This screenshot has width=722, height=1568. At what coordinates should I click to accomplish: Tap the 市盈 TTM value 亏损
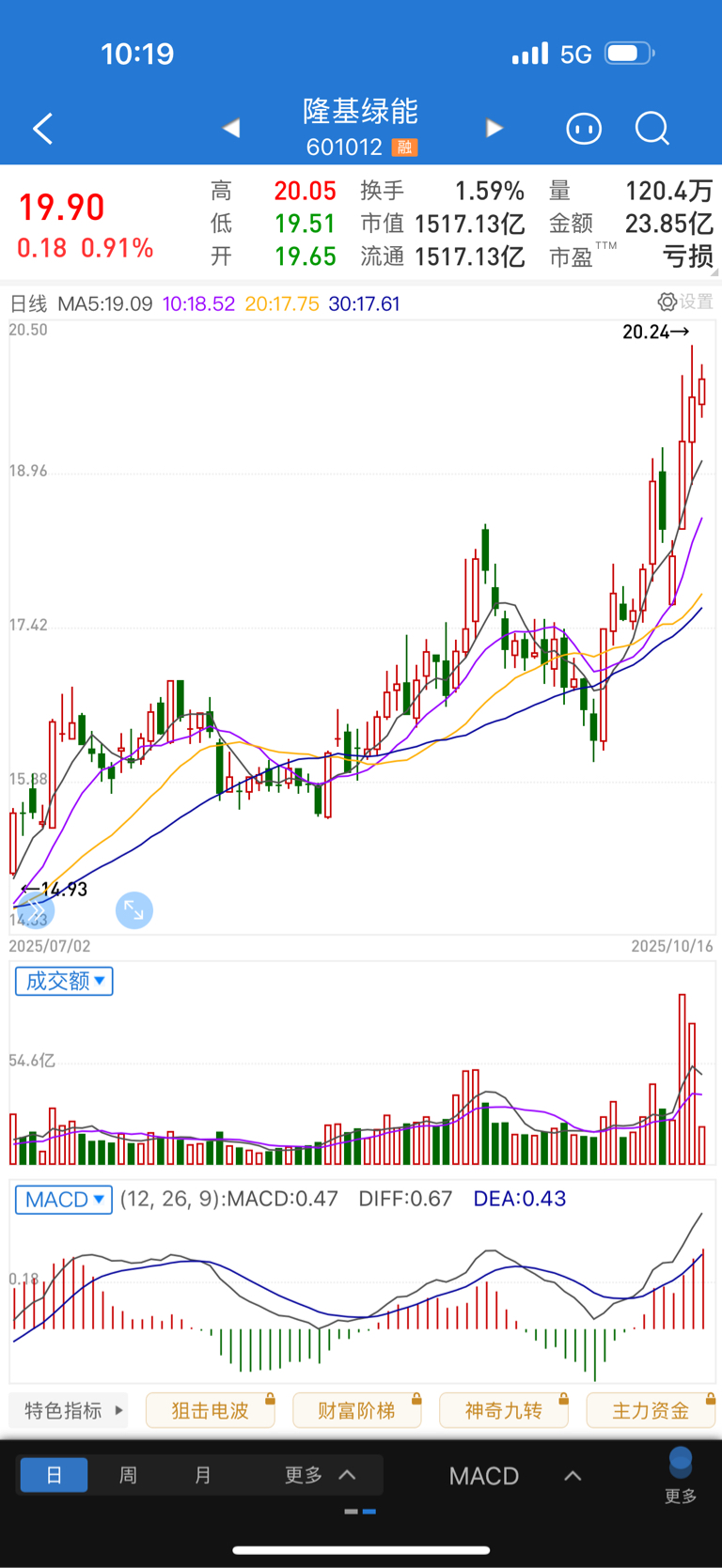(x=688, y=256)
